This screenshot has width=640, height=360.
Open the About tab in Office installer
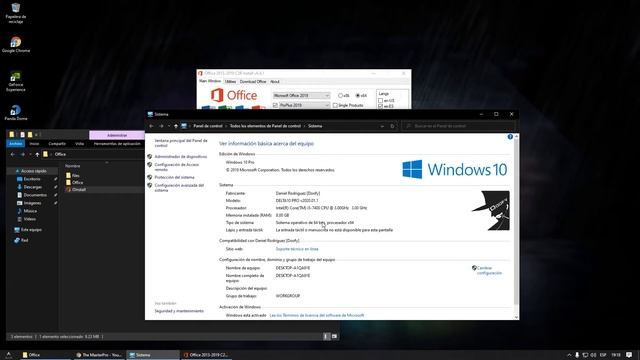[x=275, y=82]
